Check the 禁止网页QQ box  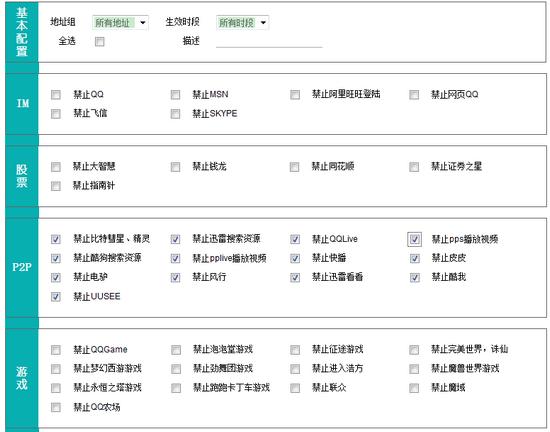[414, 95]
